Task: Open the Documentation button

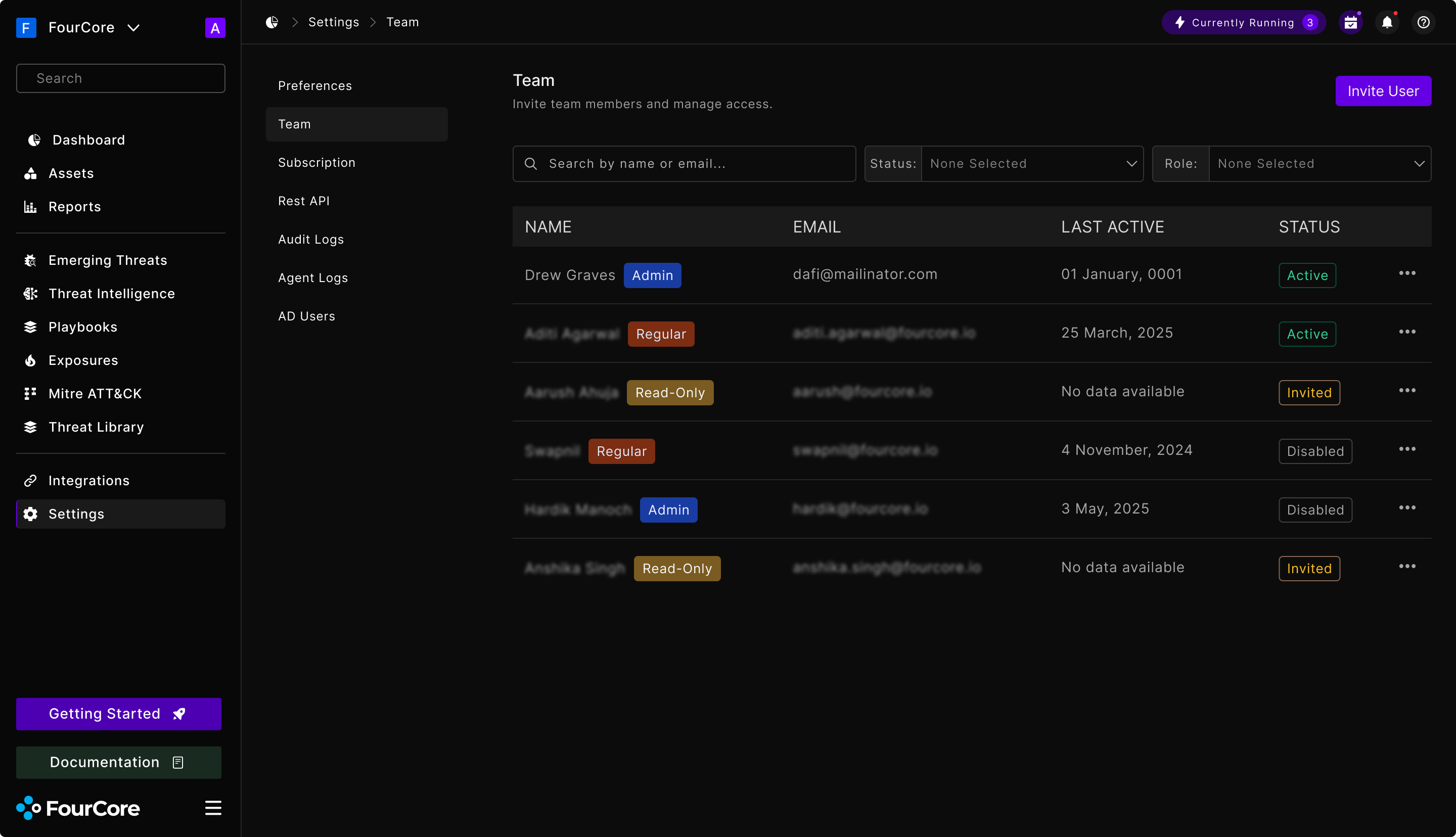Action: pyautogui.click(x=118, y=762)
